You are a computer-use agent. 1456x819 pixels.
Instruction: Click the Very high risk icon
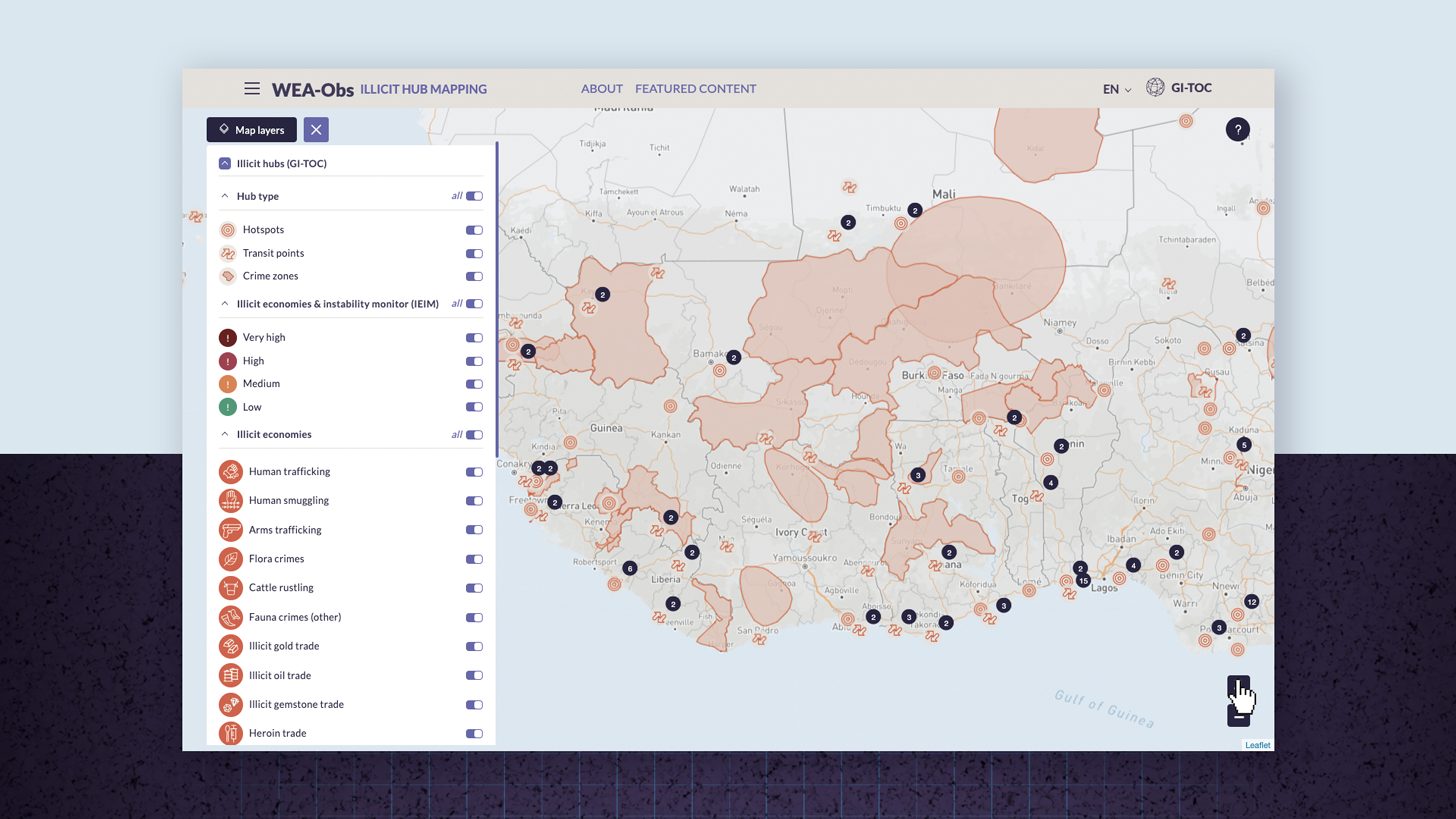click(228, 338)
